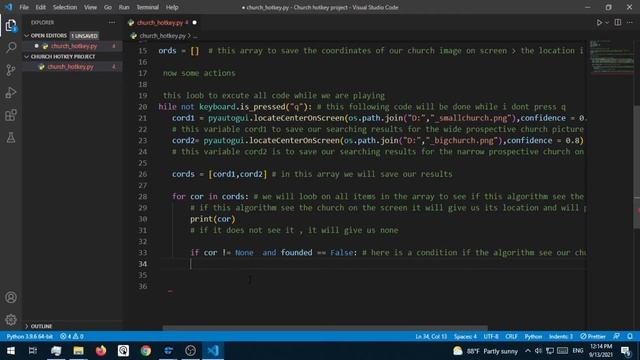The height and width of the screenshot is (360, 640).
Task: Place cursor on line 34 in editor
Action: (371, 264)
